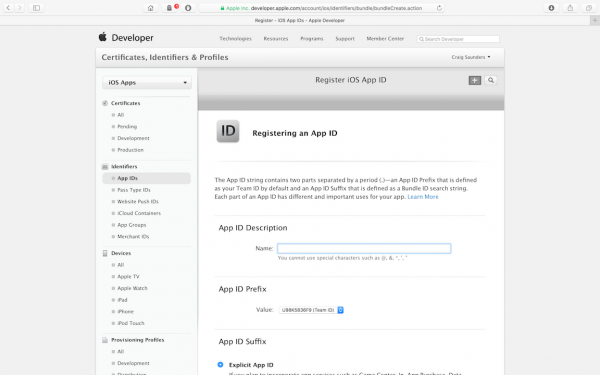Click the Identifiers section icon
The height and width of the screenshot is (375, 600).
point(105,166)
